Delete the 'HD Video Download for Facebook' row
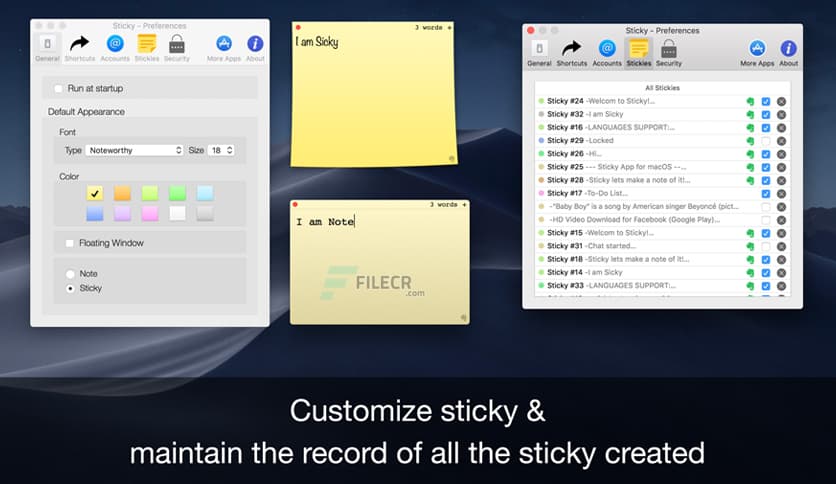The width and height of the screenshot is (836, 484). click(x=781, y=220)
